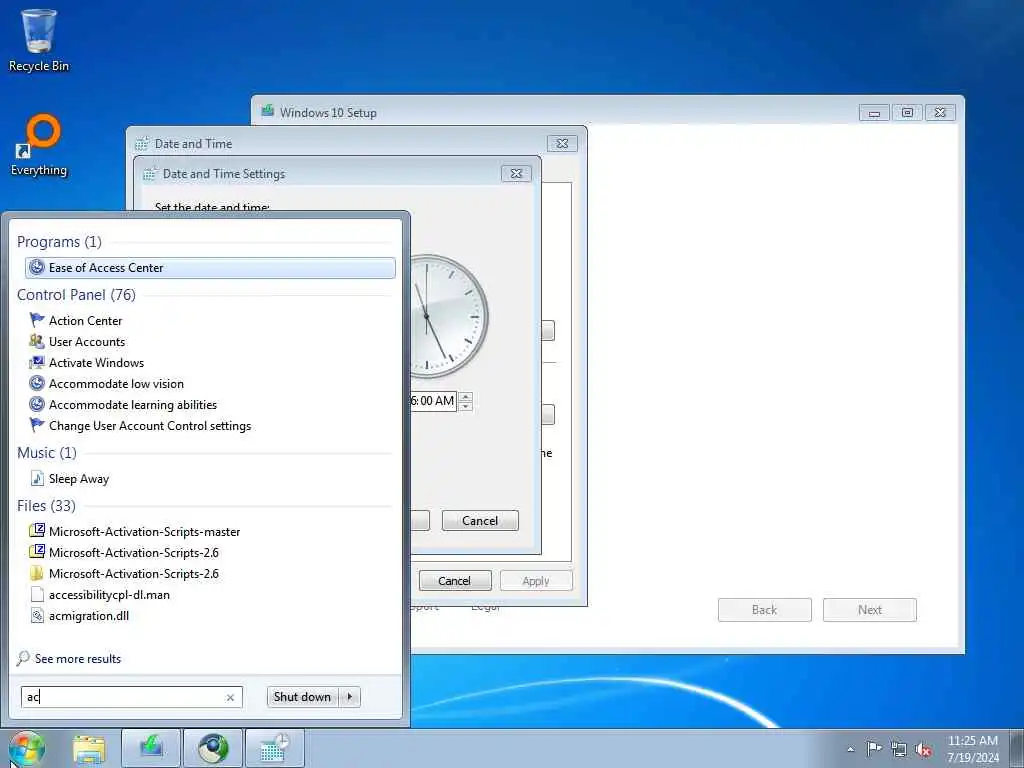The width and height of the screenshot is (1024, 768).
Task: Click Next in Windows 10 Setup
Action: tap(870, 610)
